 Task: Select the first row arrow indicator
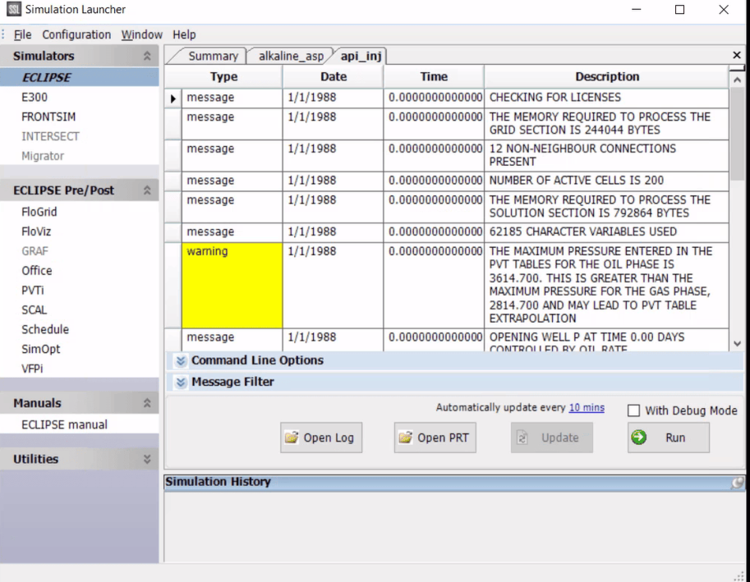[x=173, y=98]
